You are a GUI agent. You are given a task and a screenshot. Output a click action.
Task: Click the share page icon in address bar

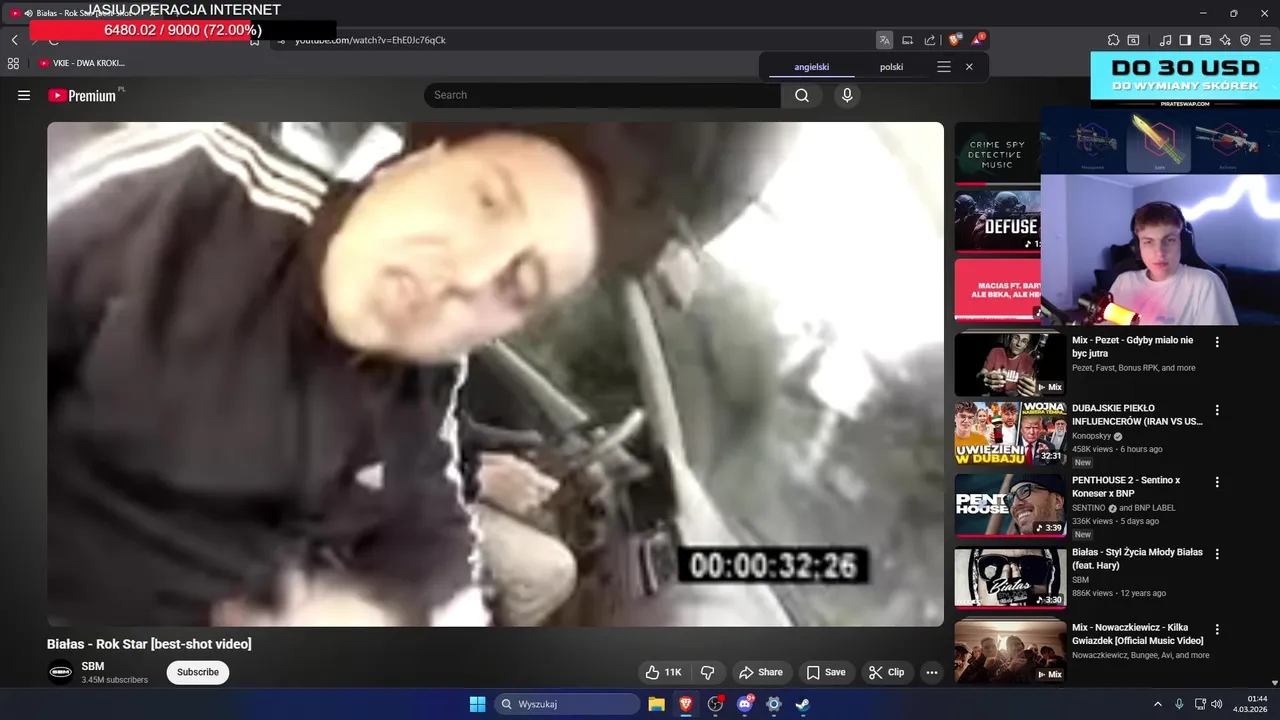pos(930,40)
